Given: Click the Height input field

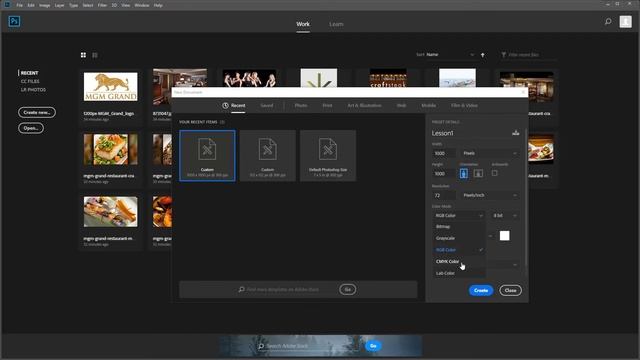Looking at the screenshot, I should point(444,173).
